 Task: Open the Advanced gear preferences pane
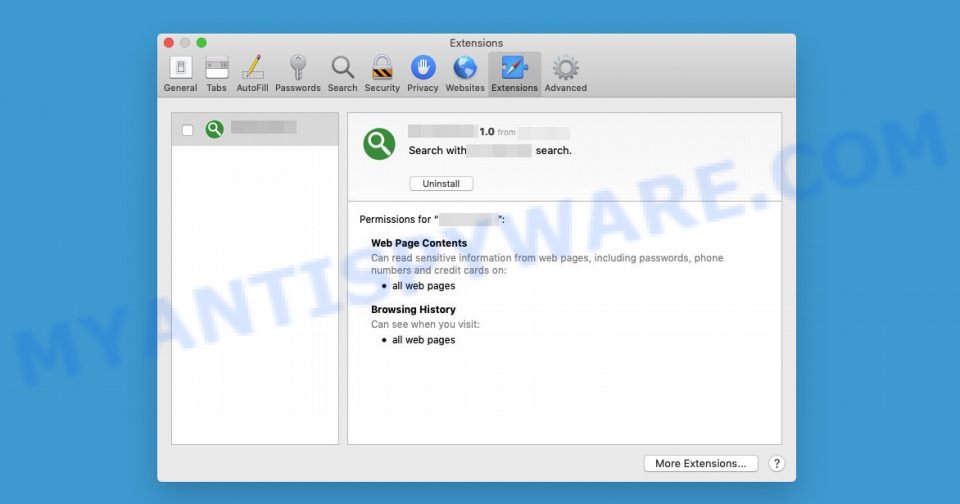coord(566,74)
